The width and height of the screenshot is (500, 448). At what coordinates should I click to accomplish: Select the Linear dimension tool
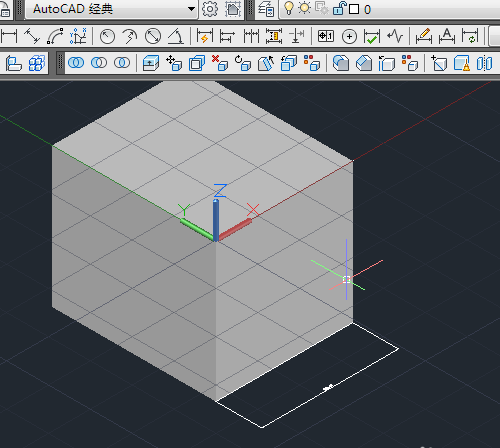(9, 36)
